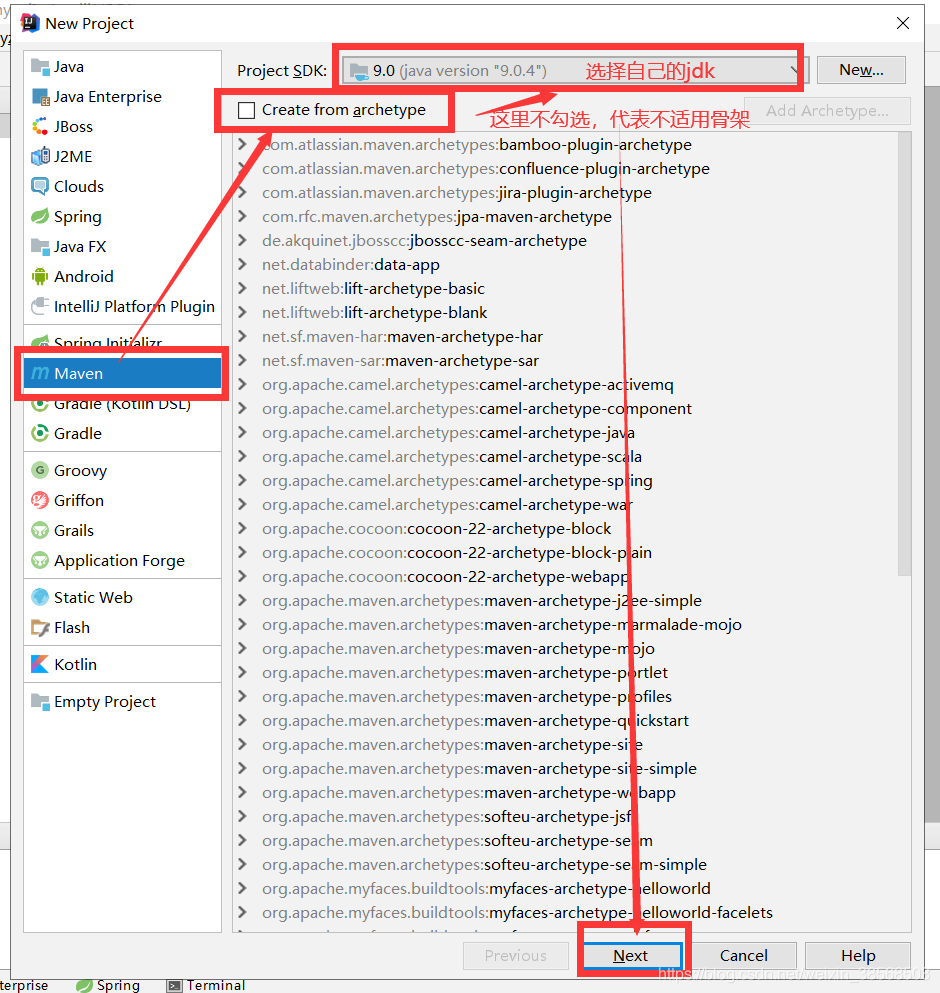This screenshot has height=993, width=940.
Task: Choose the J2ME phone icon
Action: click(40, 156)
